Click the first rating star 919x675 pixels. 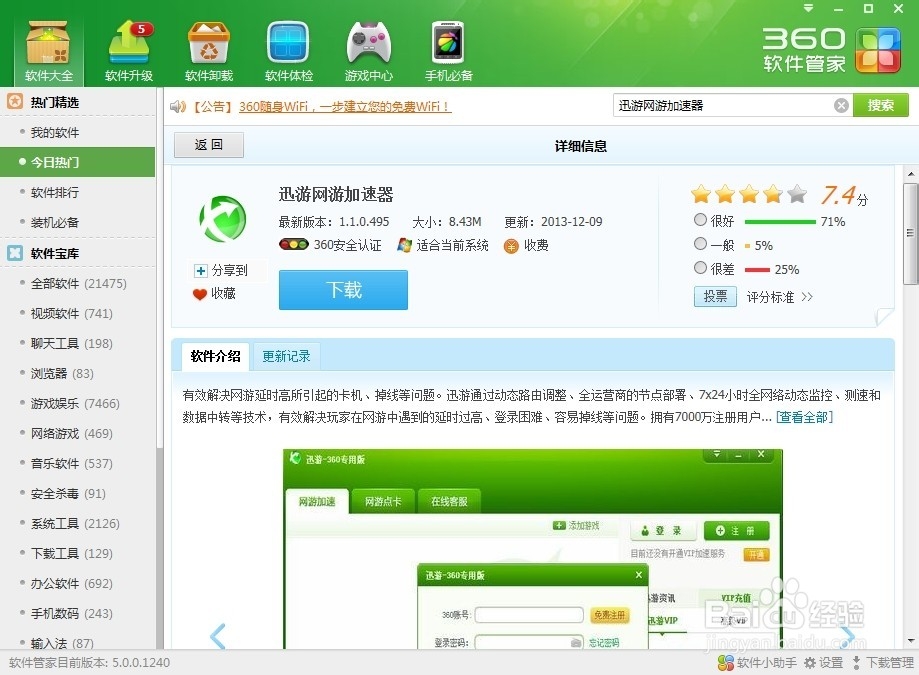pyautogui.click(x=701, y=194)
